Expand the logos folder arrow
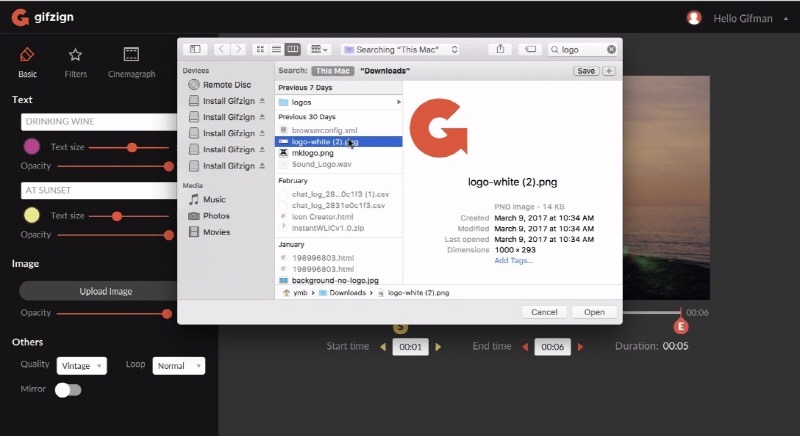 pos(398,102)
